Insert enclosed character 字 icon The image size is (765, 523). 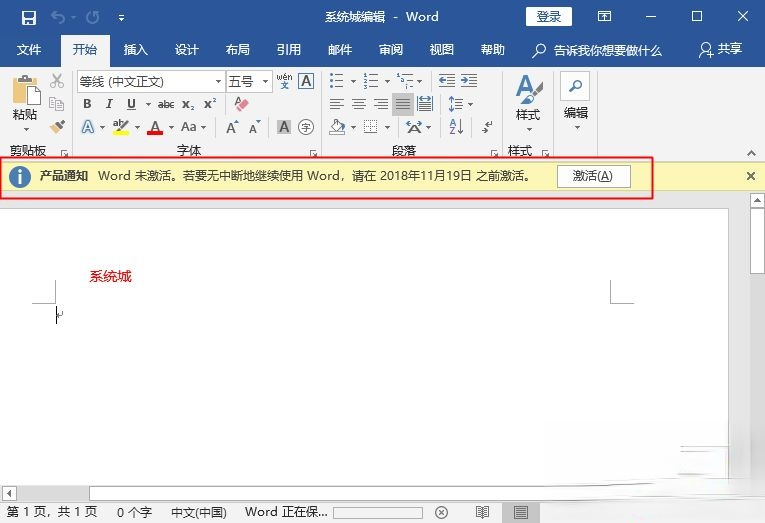[x=306, y=127]
